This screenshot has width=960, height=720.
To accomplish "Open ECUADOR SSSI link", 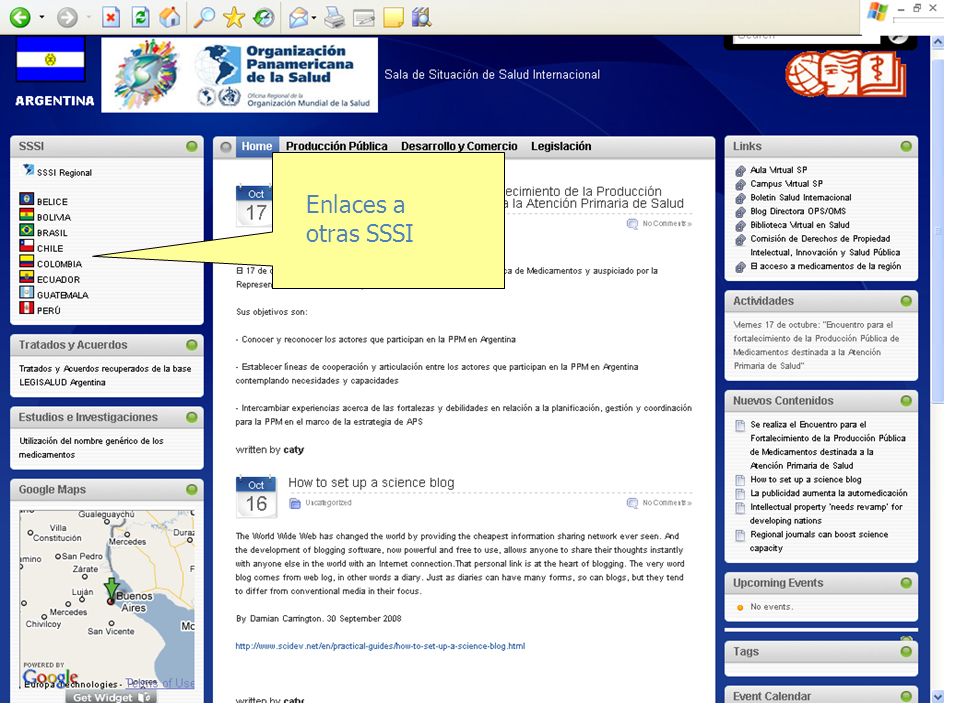I will [x=58, y=280].
